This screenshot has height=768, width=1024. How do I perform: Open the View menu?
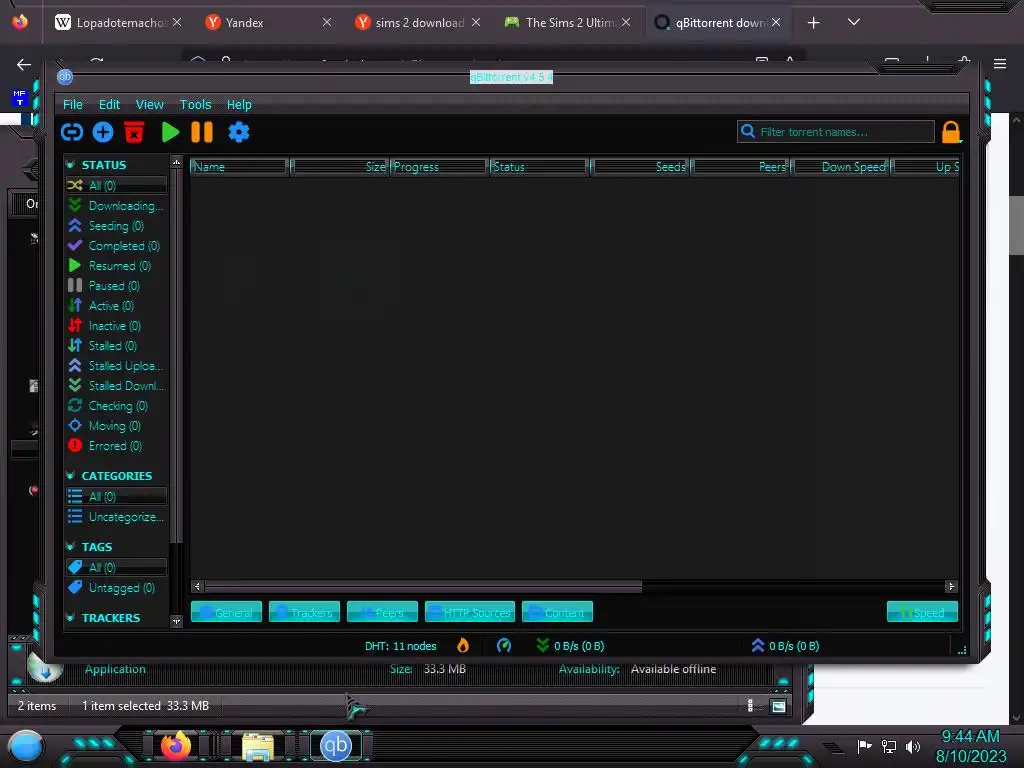pos(150,104)
